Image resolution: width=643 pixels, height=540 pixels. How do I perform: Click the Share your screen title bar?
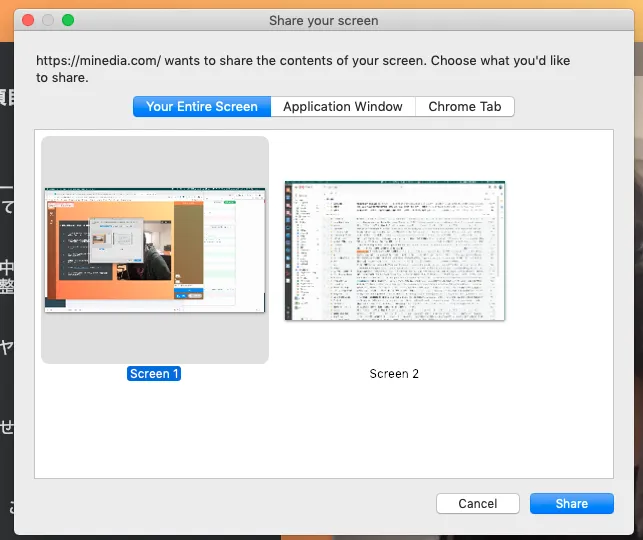[323, 20]
